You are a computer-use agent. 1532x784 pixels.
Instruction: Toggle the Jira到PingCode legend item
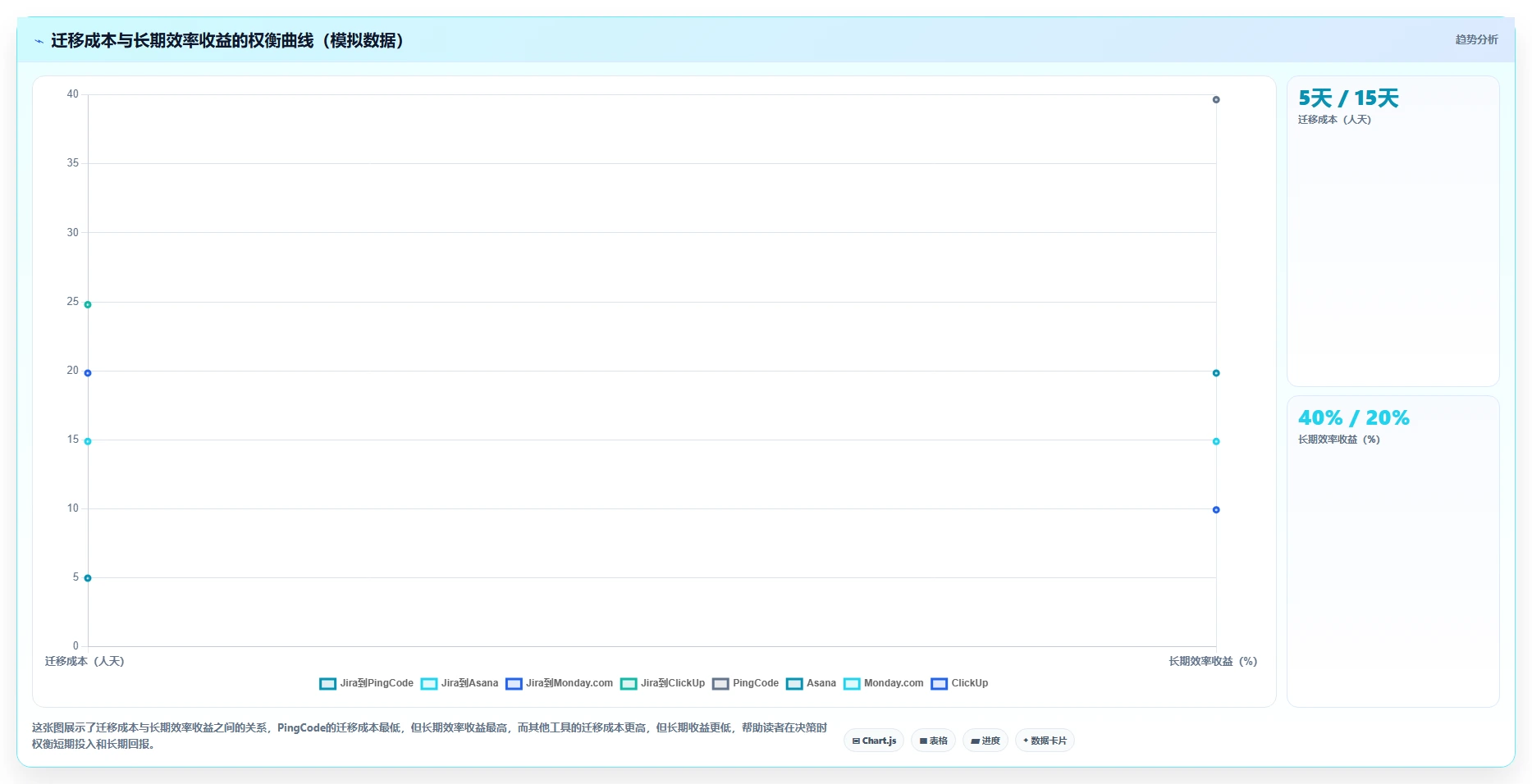click(366, 683)
